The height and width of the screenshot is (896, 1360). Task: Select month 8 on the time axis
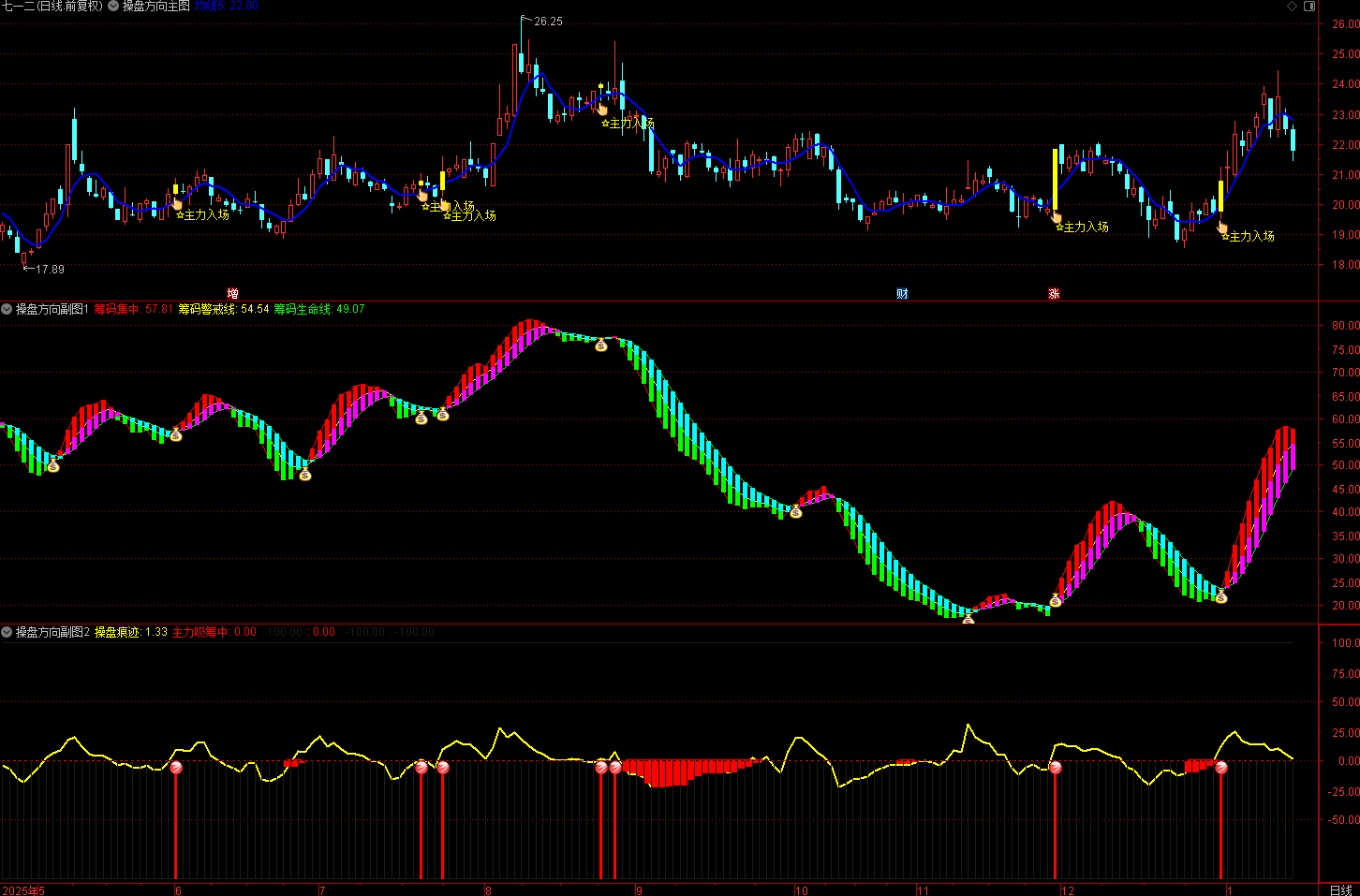point(488,890)
